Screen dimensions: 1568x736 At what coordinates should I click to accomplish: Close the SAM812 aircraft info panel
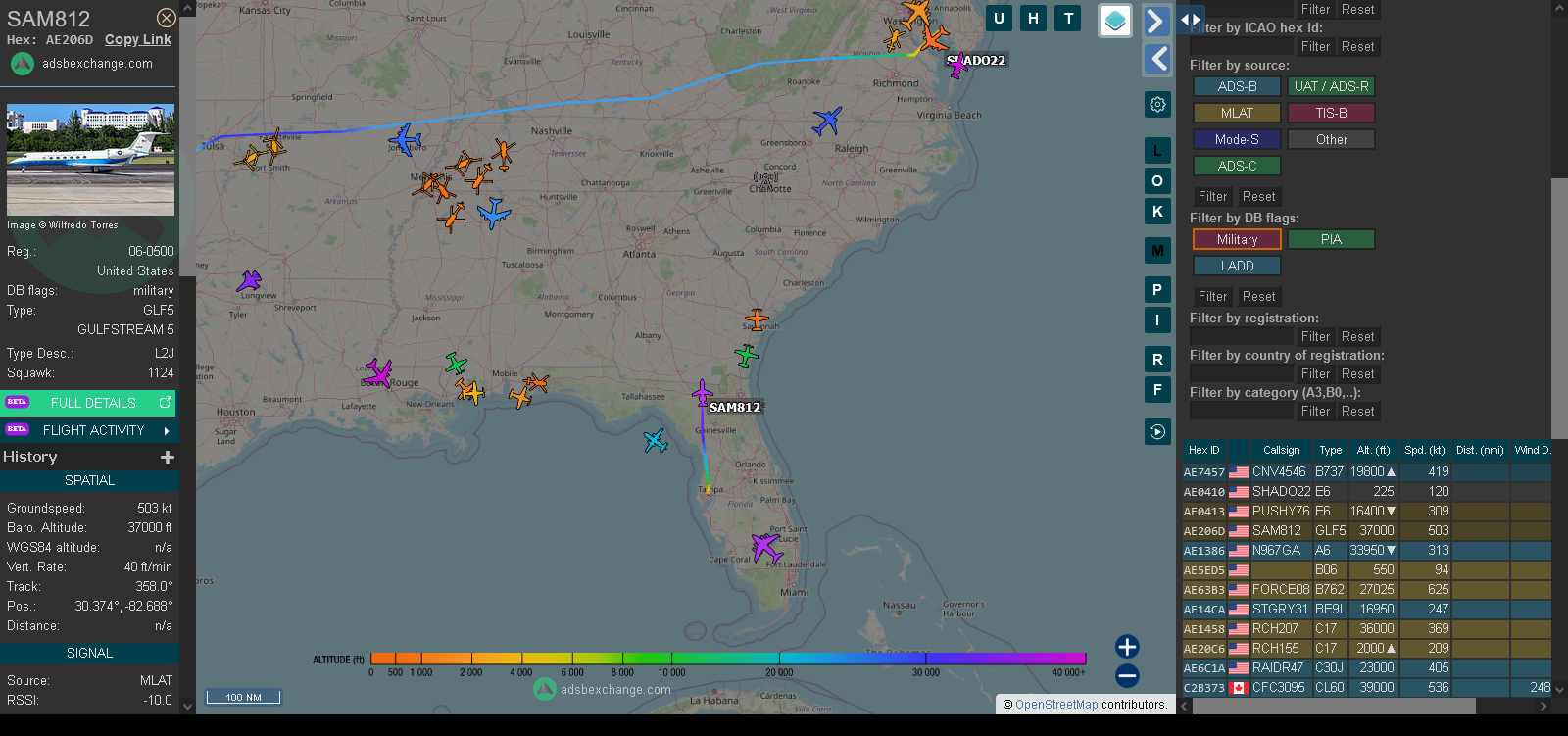(x=167, y=18)
